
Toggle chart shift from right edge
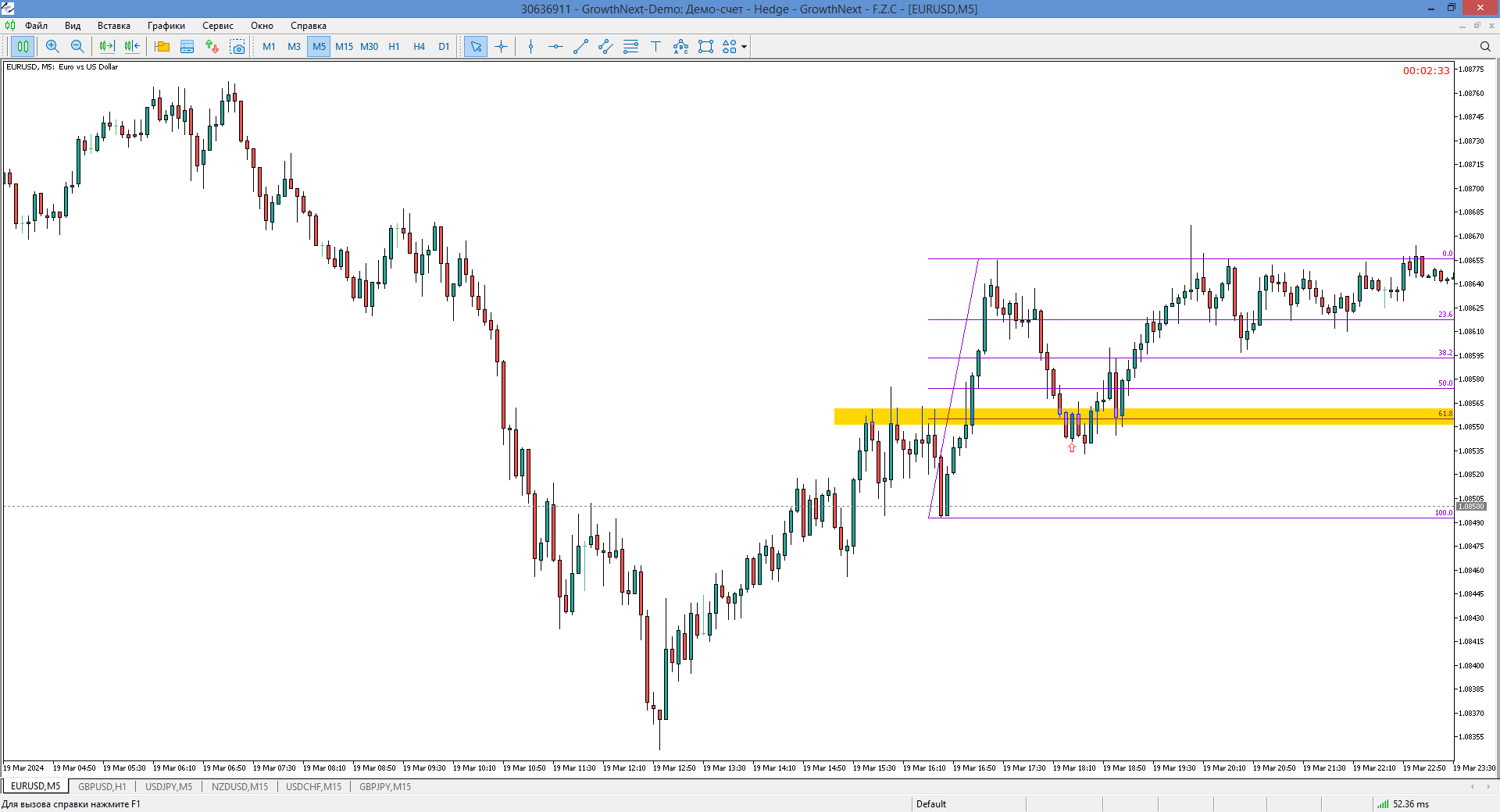132,47
